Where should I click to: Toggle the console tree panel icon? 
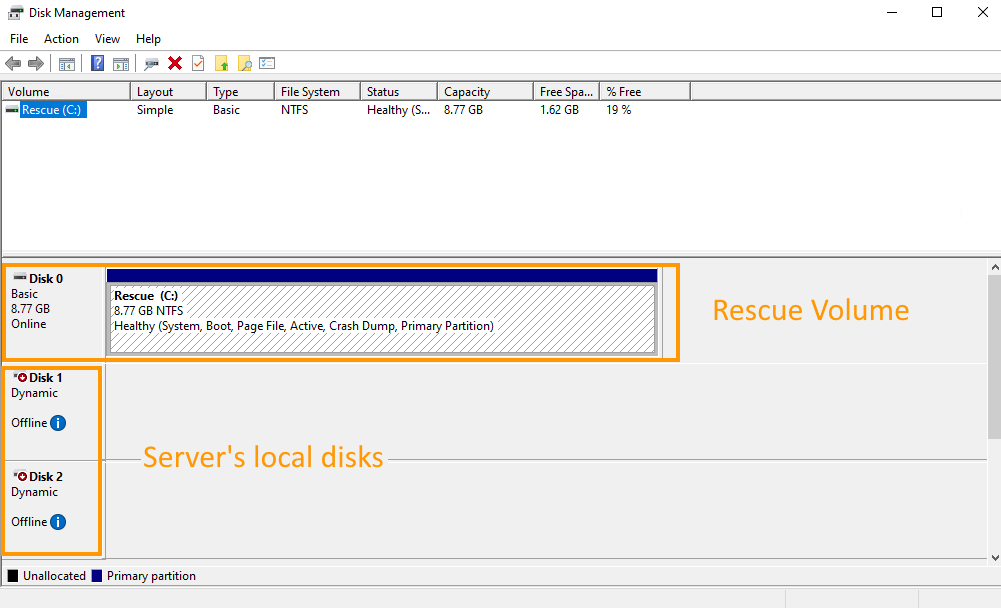[x=67, y=63]
